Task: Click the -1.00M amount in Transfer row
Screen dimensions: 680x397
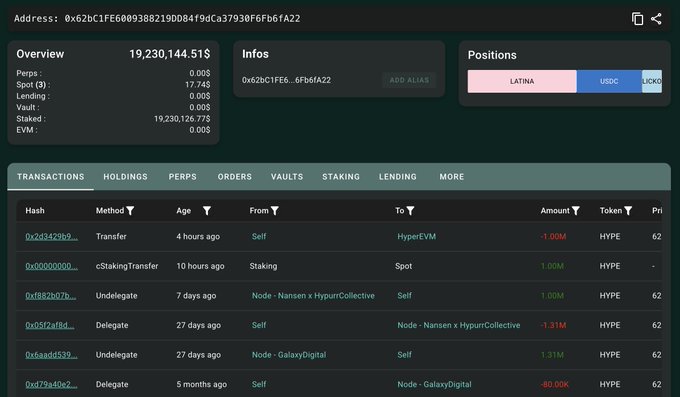Action: click(553, 236)
